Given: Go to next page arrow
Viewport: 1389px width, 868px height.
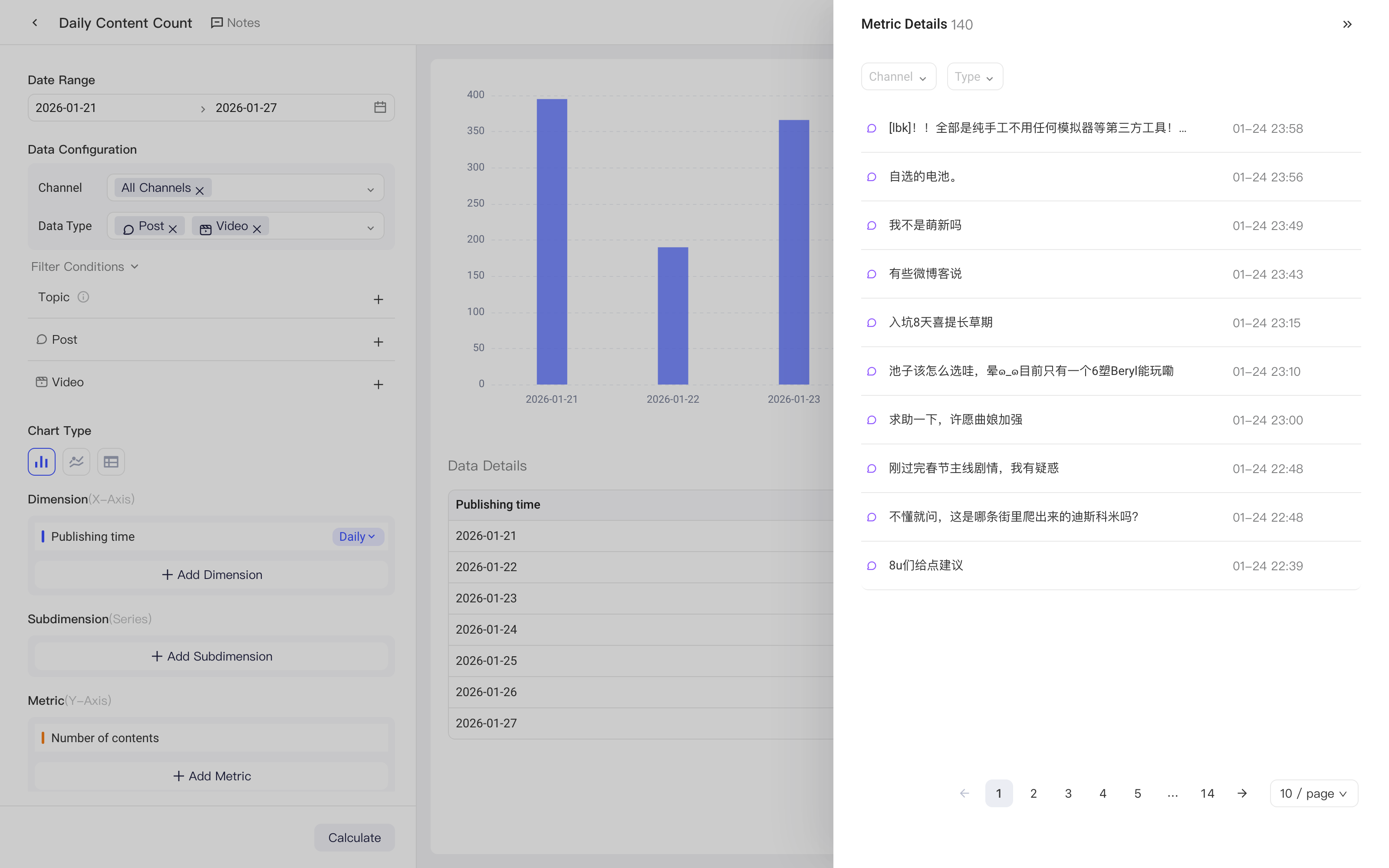Looking at the screenshot, I should (x=1242, y=793).
